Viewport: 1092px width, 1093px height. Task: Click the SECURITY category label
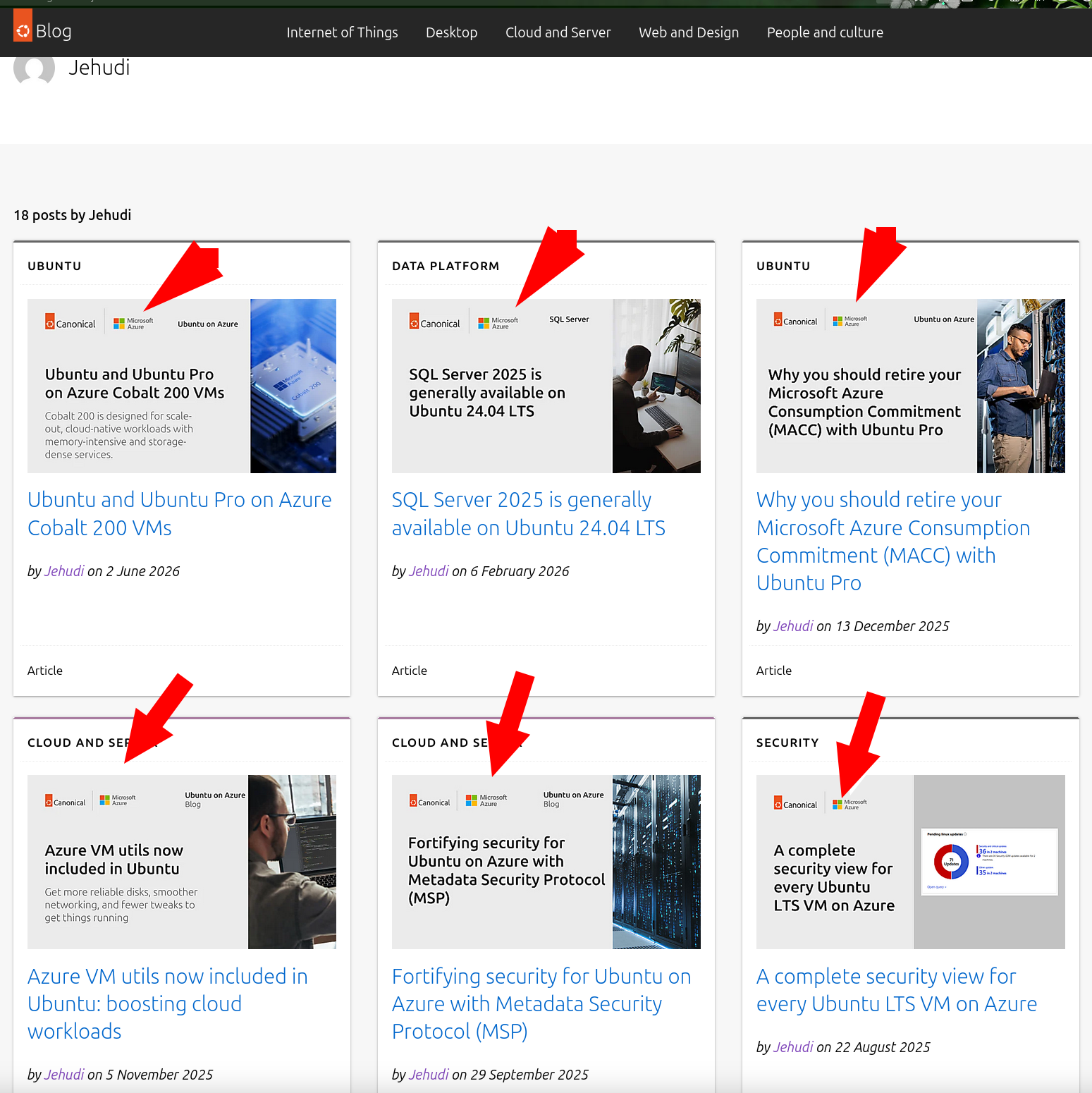[x=787, y=743]
